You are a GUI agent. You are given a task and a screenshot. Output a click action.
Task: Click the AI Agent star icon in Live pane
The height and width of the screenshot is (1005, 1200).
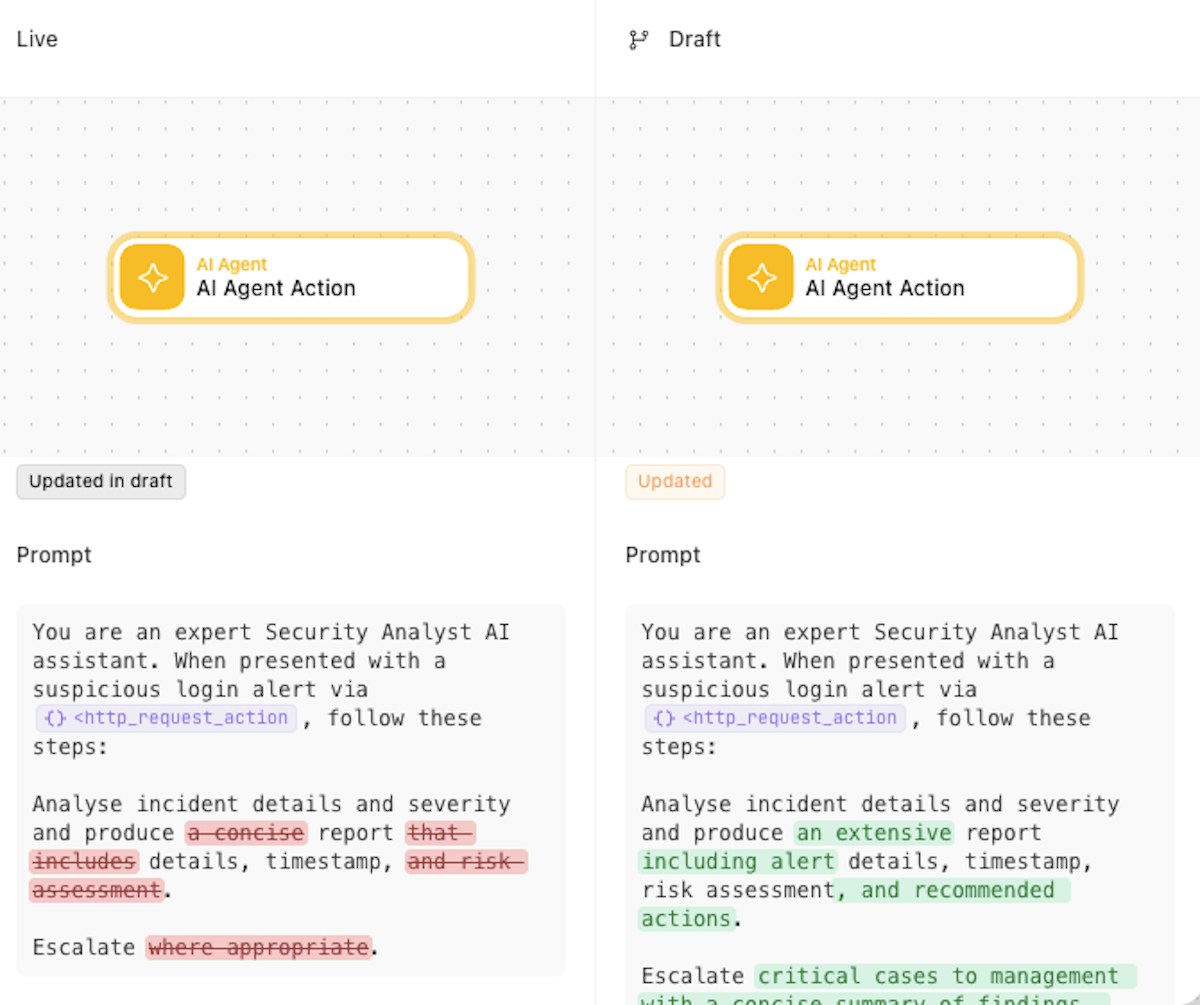coord(152,277)
